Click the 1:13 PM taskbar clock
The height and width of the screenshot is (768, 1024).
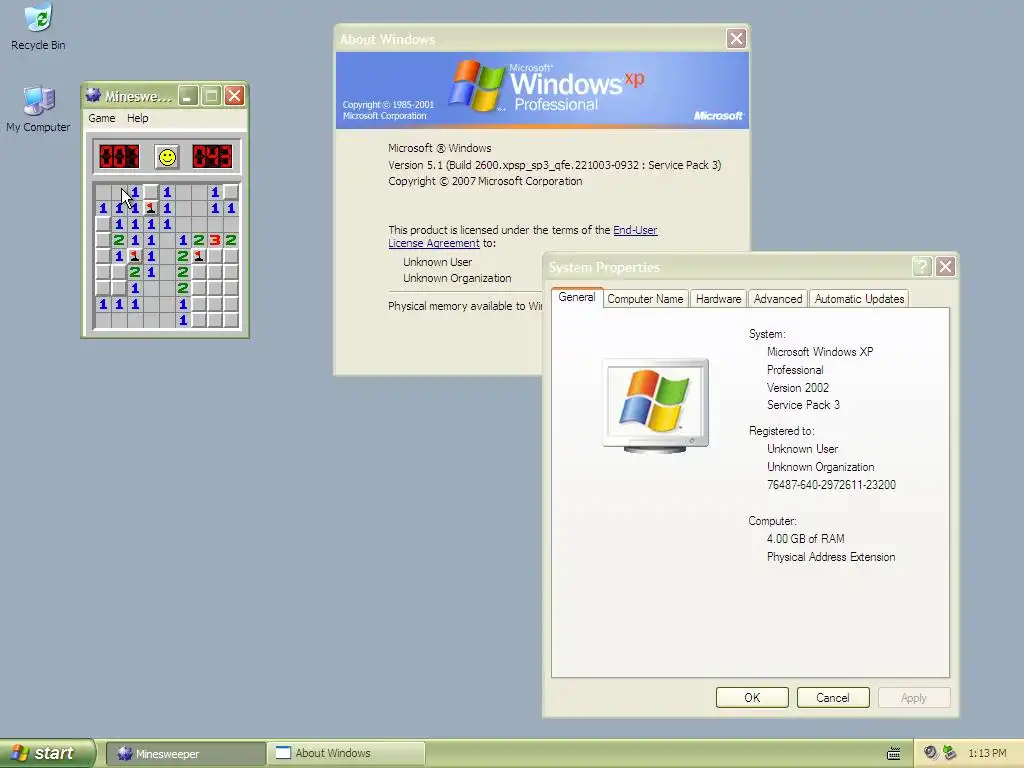click(987, 754)
